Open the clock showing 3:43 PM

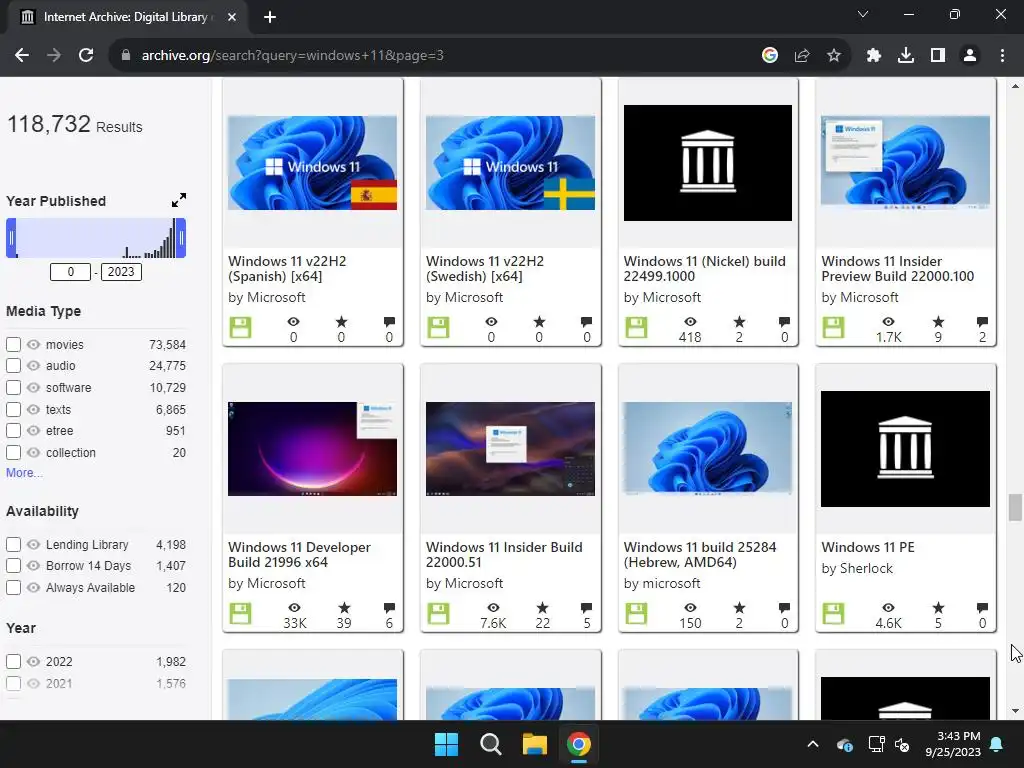click(x=953, y=744)
